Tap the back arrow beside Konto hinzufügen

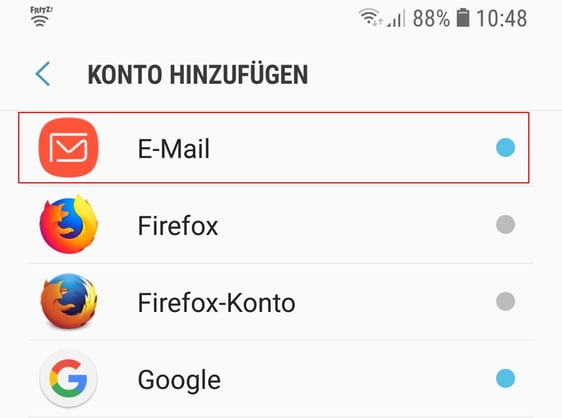43,74
